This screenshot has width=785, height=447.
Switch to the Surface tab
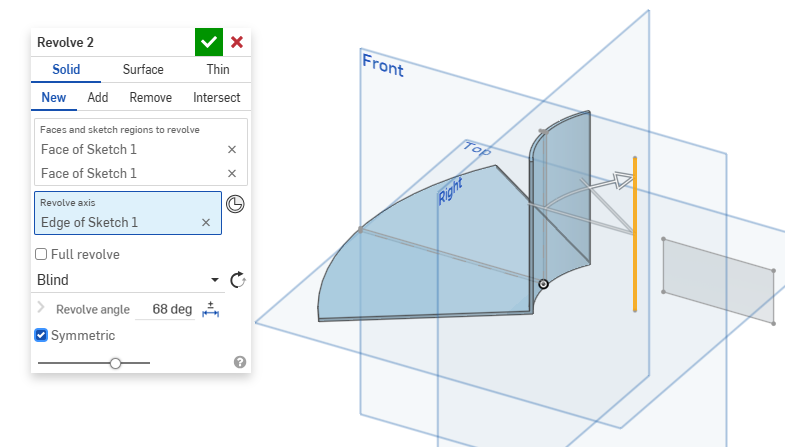(143, 70)
